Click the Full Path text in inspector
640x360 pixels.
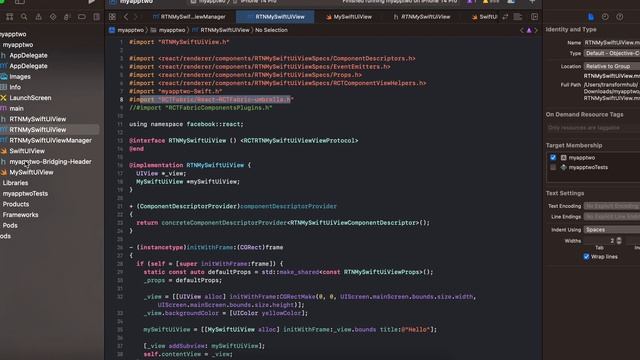coord(611,91)
